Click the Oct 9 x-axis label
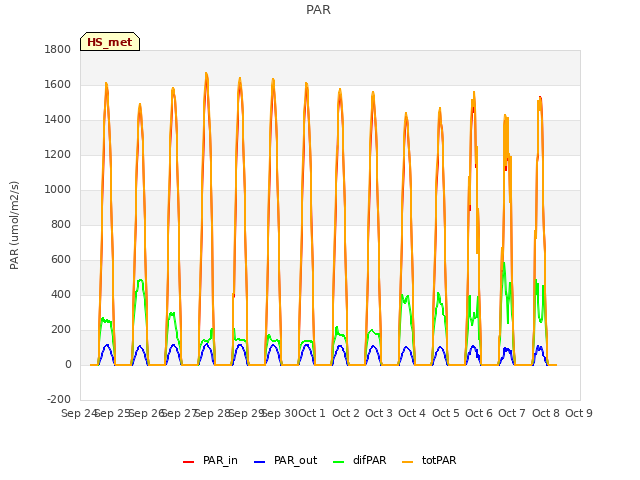The width and height of the screenshot is (640, 480). [x=579, y=413]
